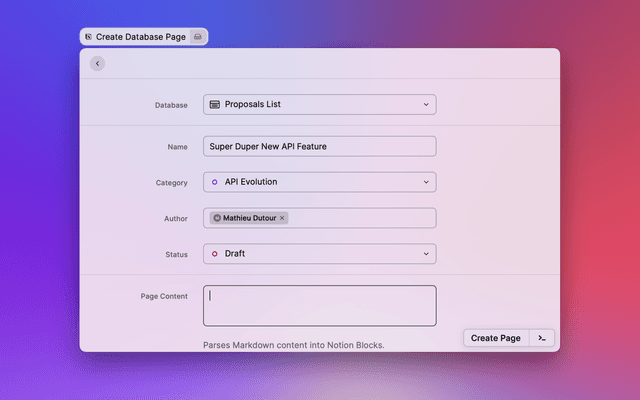Remove the Mathieu Dutour author tag
The width and height of the screenshot is (640, 400).
click(282, 218)
